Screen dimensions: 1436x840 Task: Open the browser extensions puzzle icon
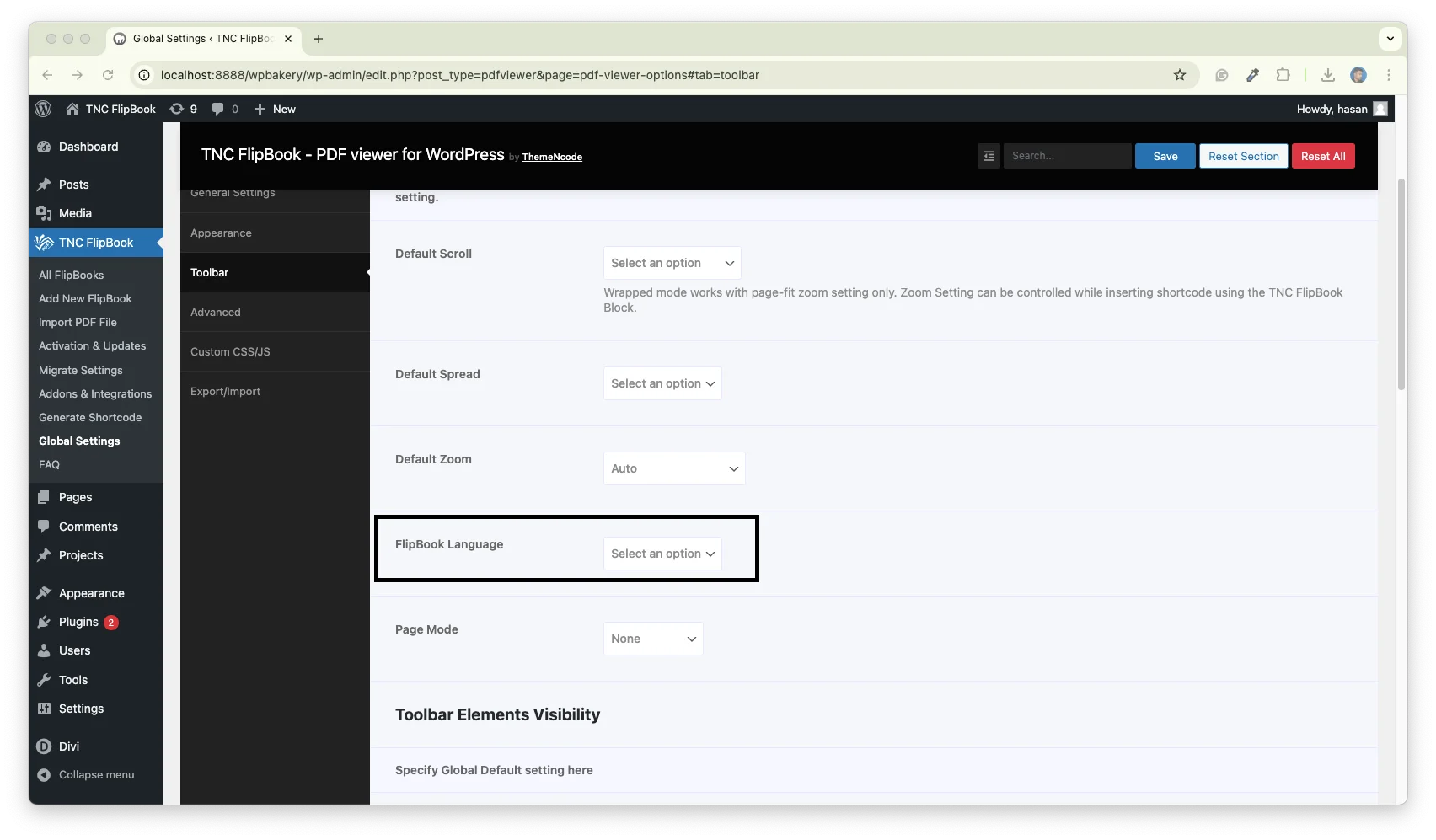[1283, 75]
